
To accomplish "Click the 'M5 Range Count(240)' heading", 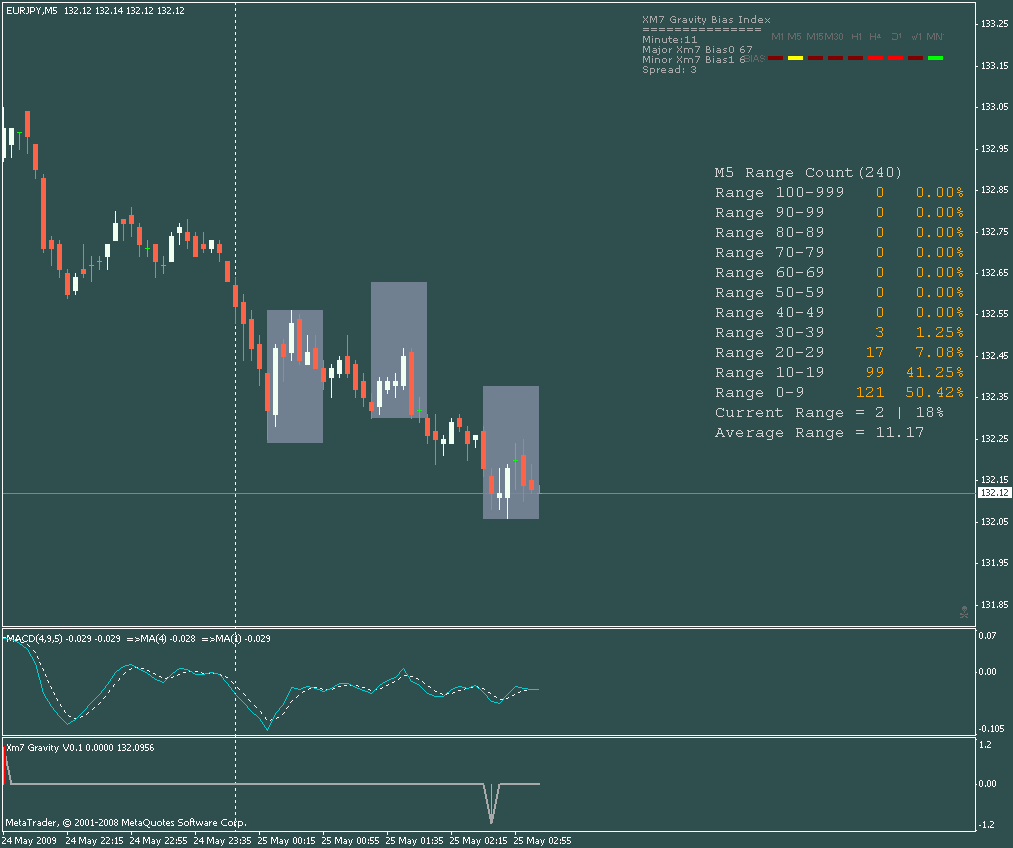I will coord(808,172).
